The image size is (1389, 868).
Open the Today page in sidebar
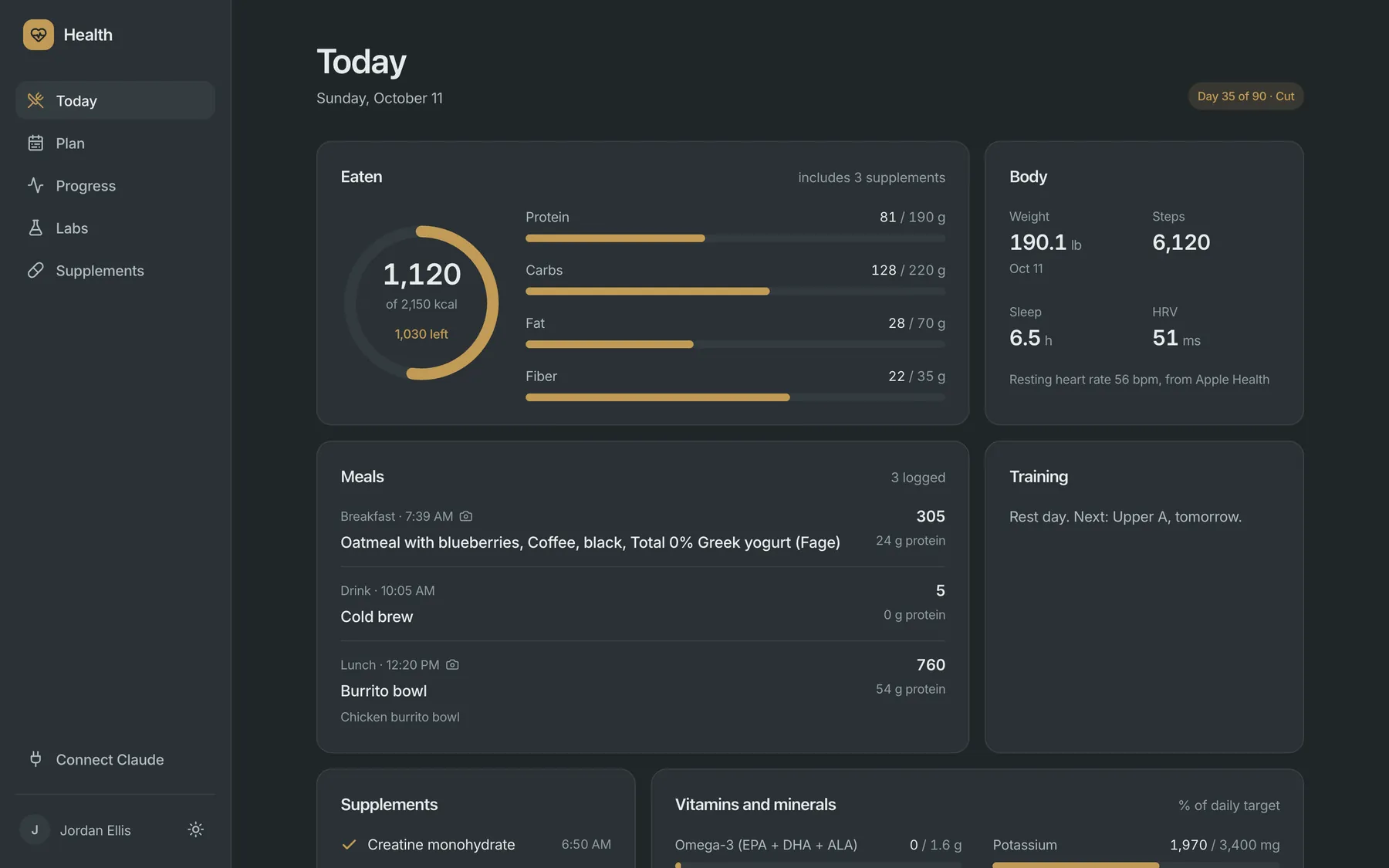[115, 100]
